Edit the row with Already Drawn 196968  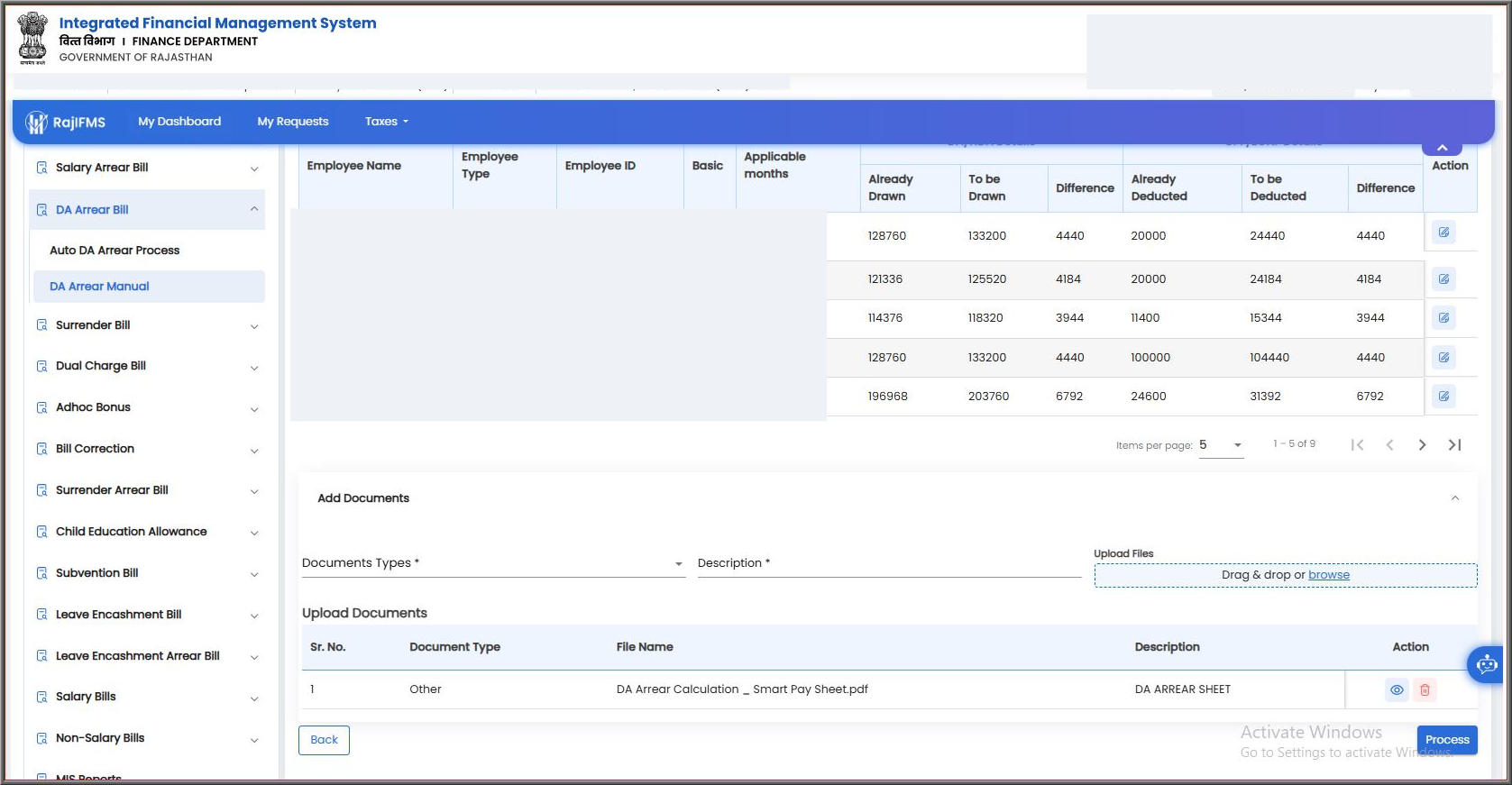[x=1443, y=396]
